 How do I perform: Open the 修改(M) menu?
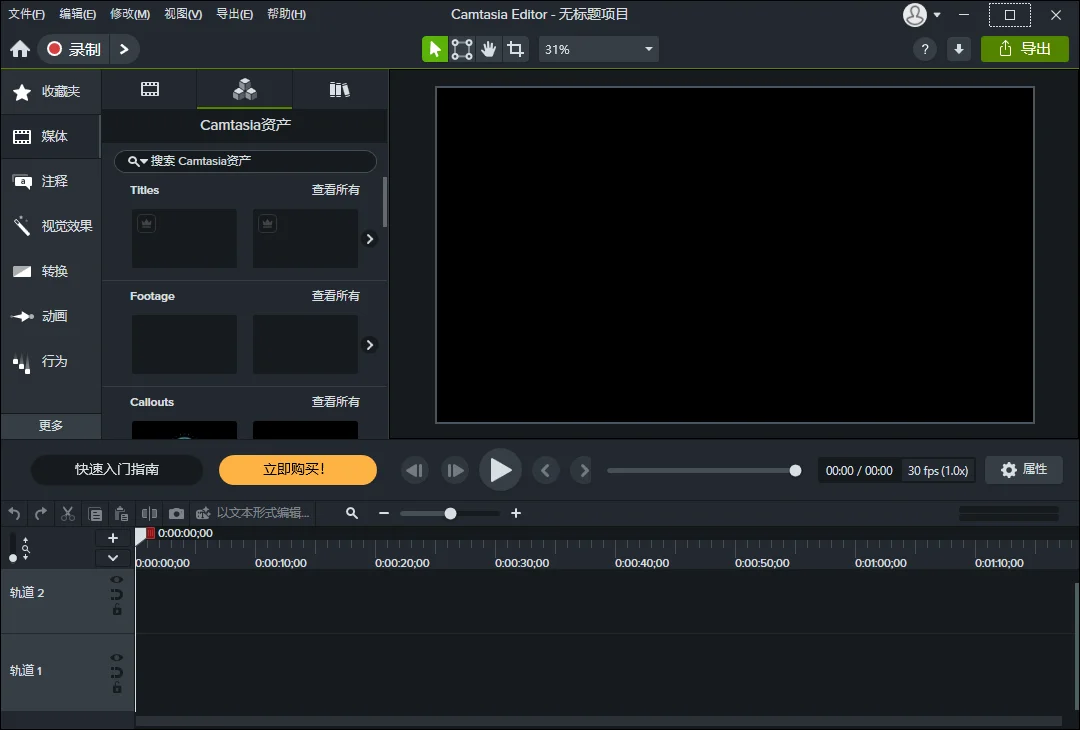[x=129, y=14]
